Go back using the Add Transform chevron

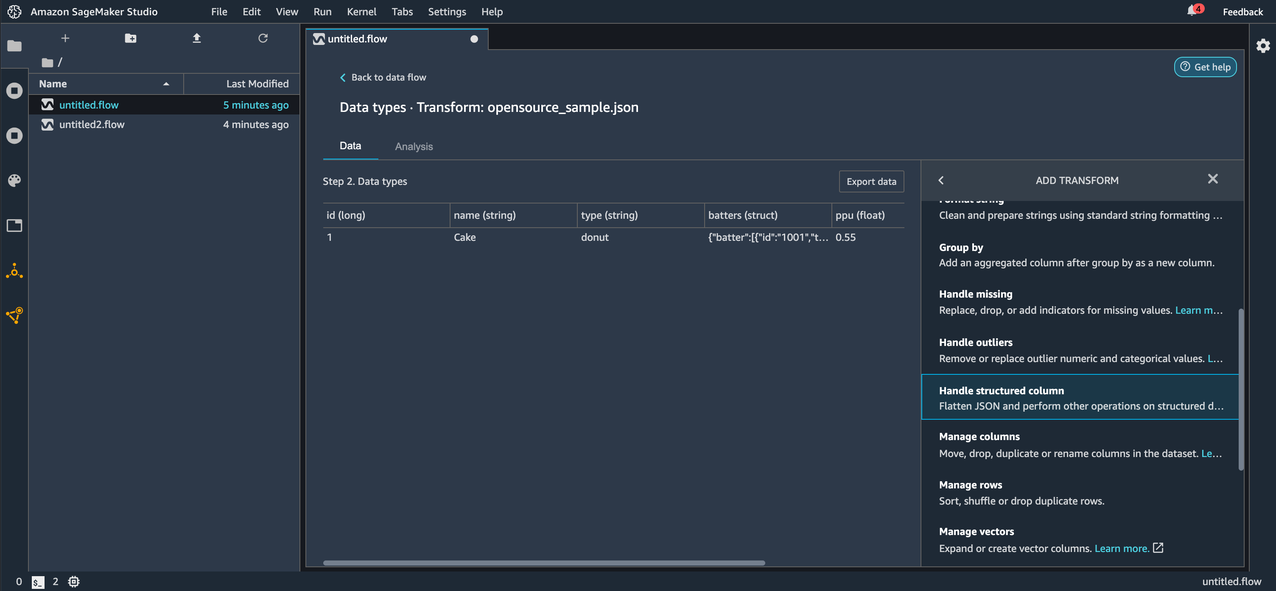tap(941, 180)
